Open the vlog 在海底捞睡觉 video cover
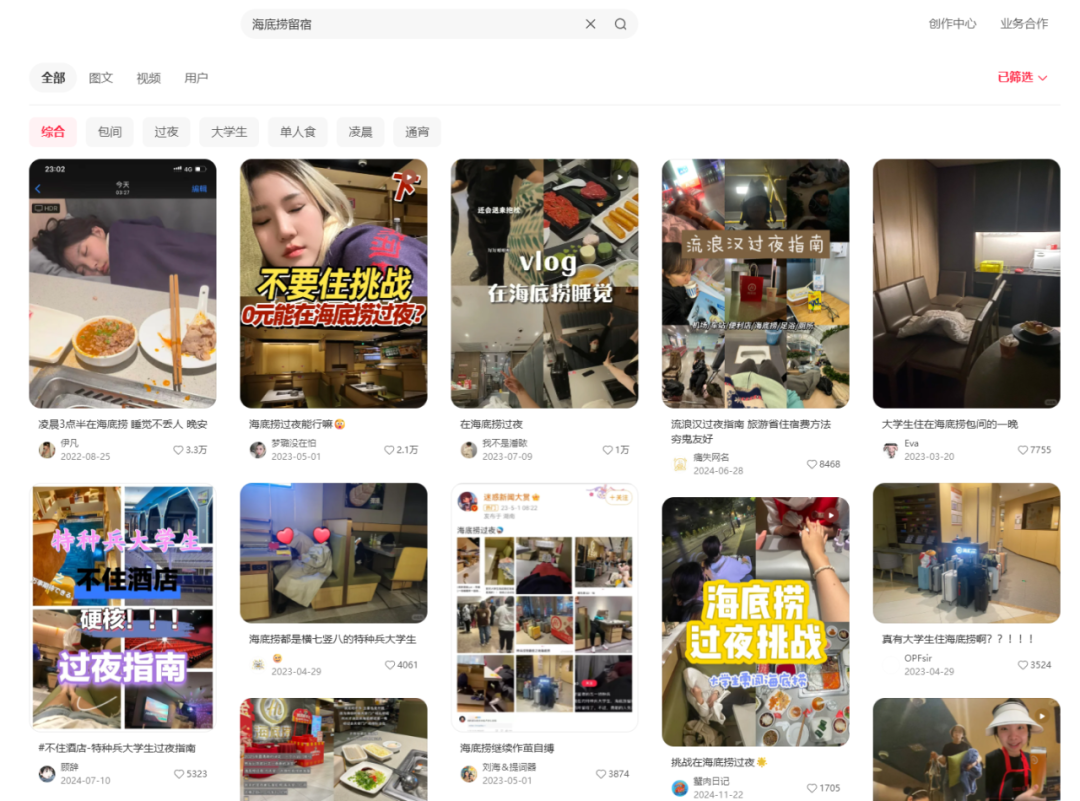The image size is (1080, 801). [x=545, y=284]
